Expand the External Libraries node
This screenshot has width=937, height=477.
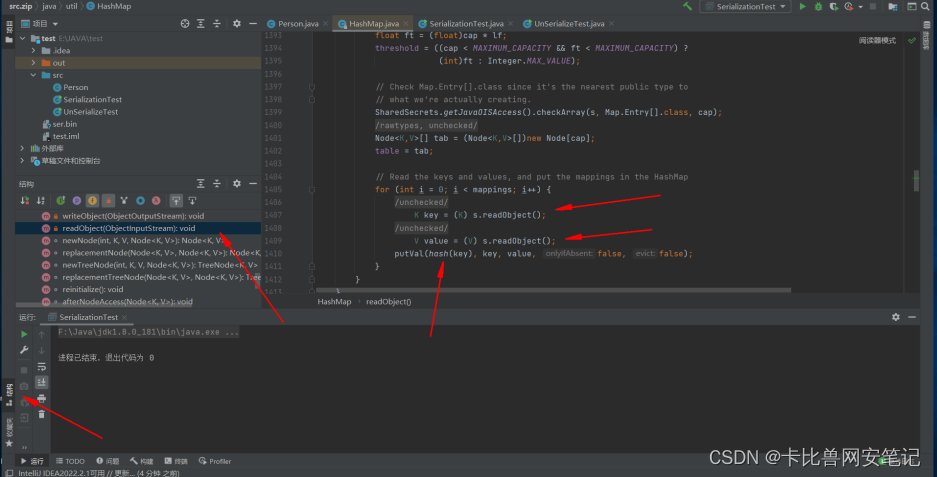pos(23,148)
